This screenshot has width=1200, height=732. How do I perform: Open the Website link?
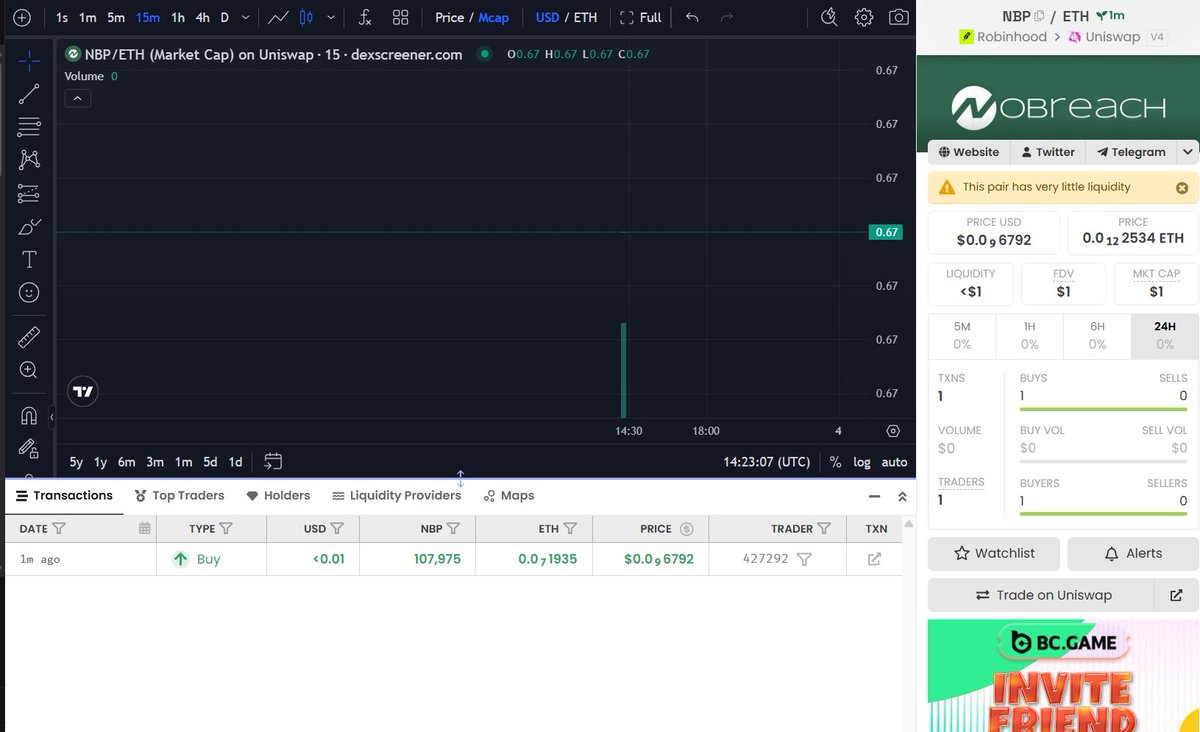[x=969, y=152]
